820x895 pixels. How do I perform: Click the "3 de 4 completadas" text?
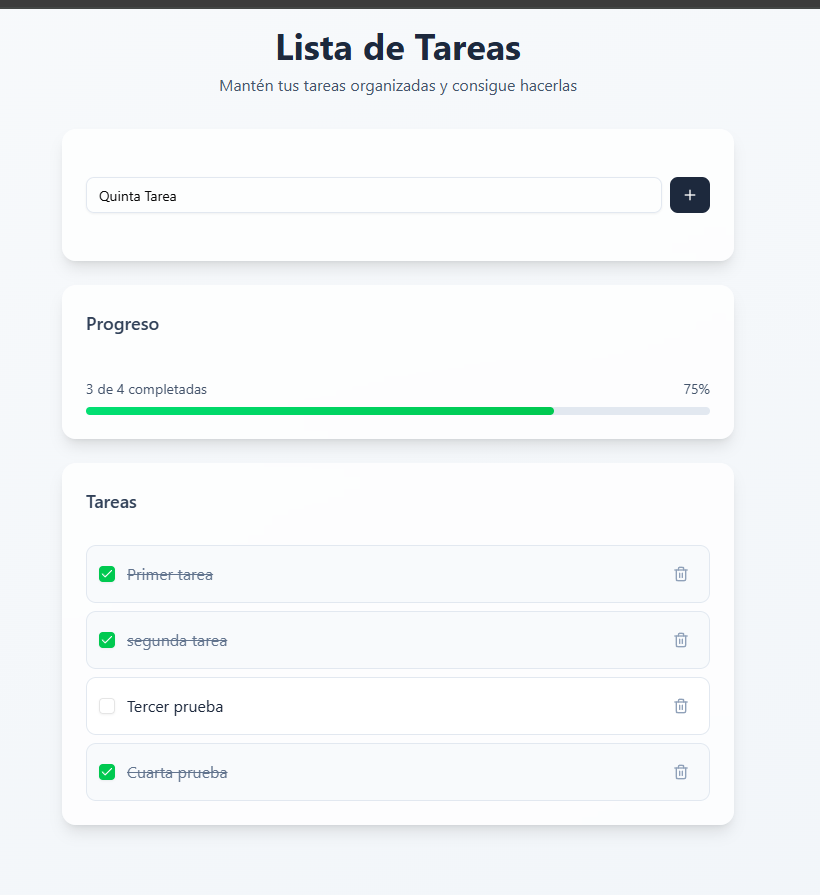146,389
